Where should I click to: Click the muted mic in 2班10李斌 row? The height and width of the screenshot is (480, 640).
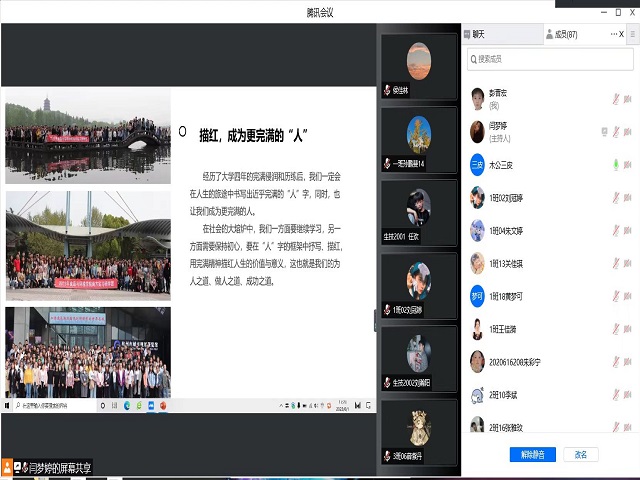coord(616,395)
